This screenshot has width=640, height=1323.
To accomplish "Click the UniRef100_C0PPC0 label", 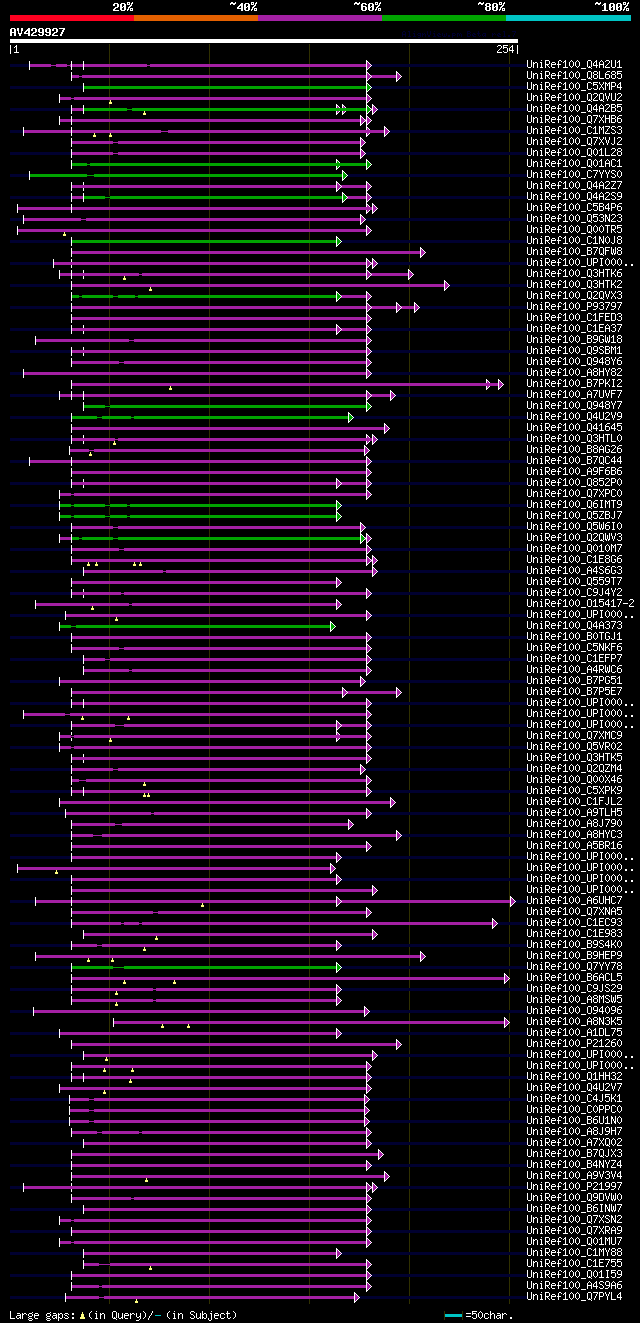I will click(575, 1109).
